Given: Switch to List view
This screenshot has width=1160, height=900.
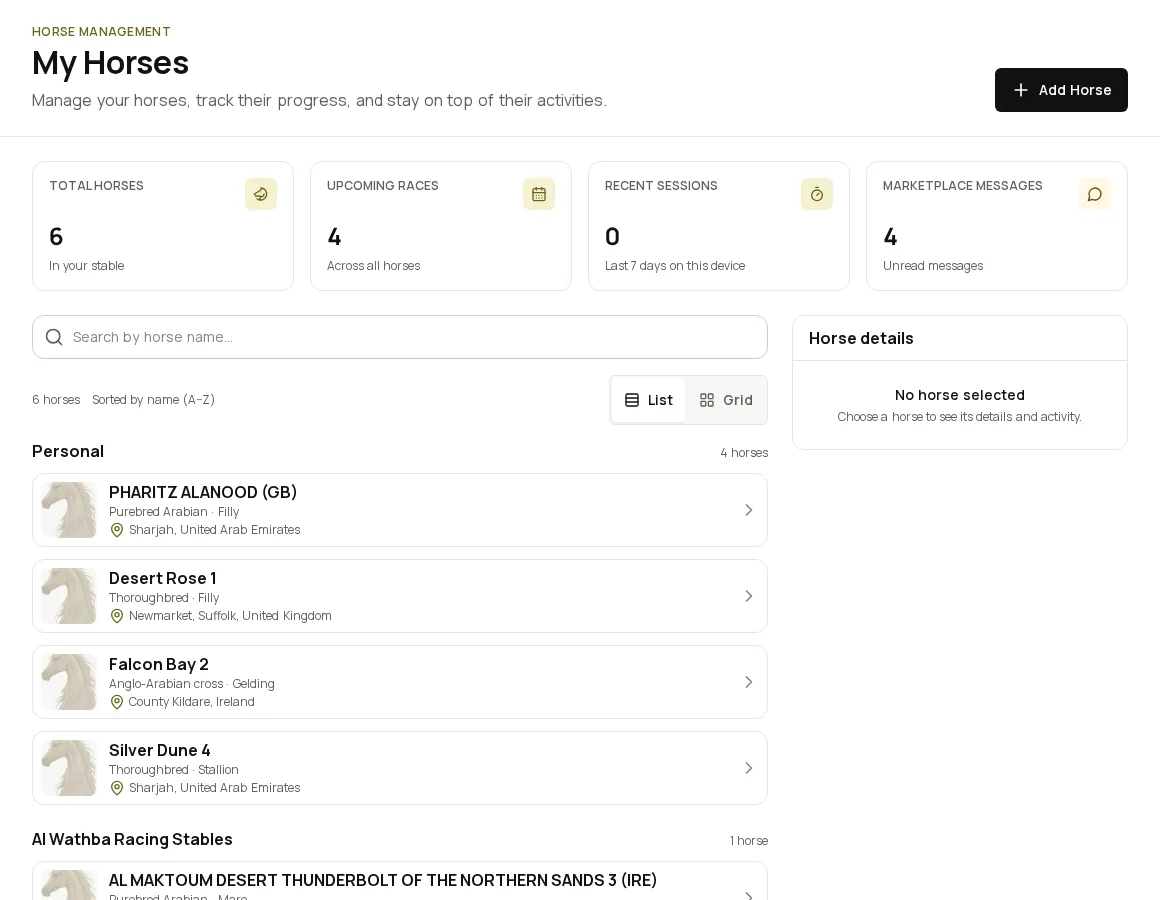Looking at the screenshot, I should coord(649,400).
